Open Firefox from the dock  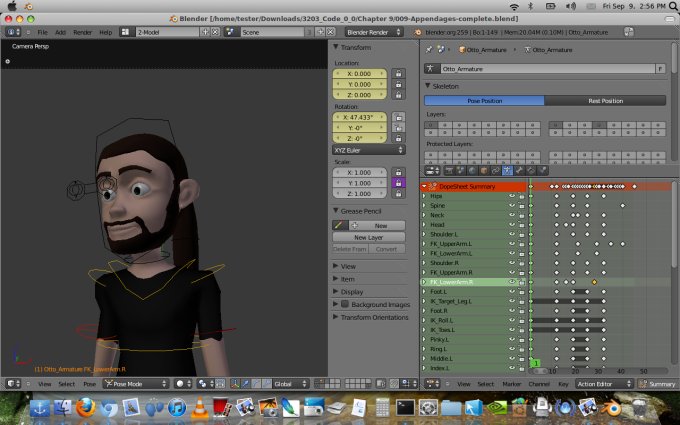[85, 408]
